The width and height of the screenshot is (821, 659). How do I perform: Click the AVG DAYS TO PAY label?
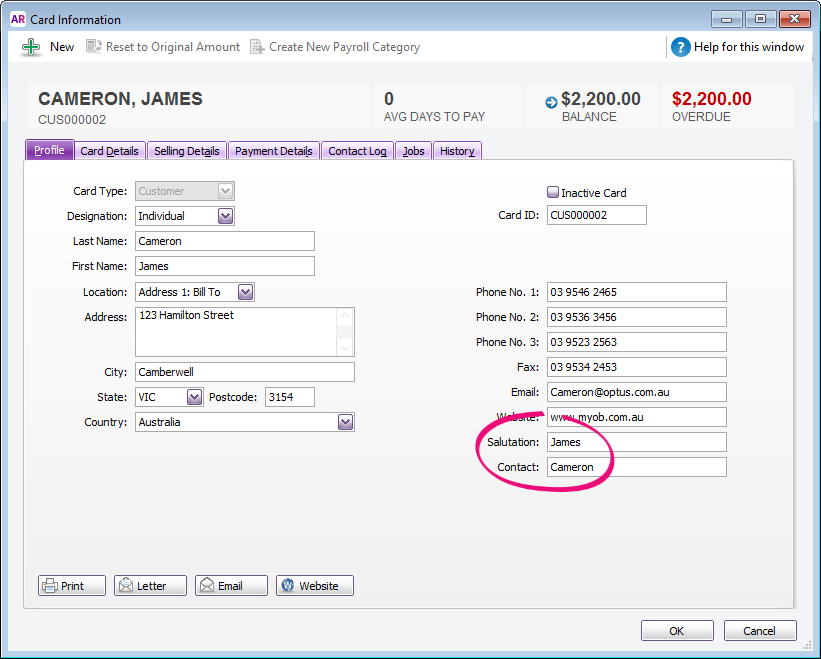(434, 117)
